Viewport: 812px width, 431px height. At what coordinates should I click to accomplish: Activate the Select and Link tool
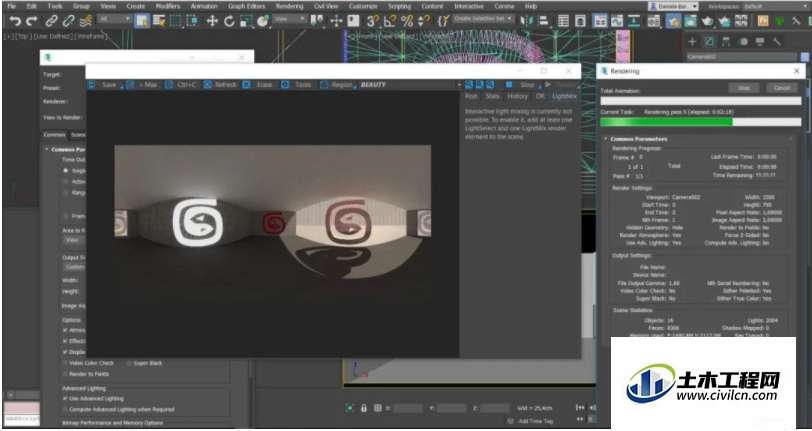click(51, 21)
